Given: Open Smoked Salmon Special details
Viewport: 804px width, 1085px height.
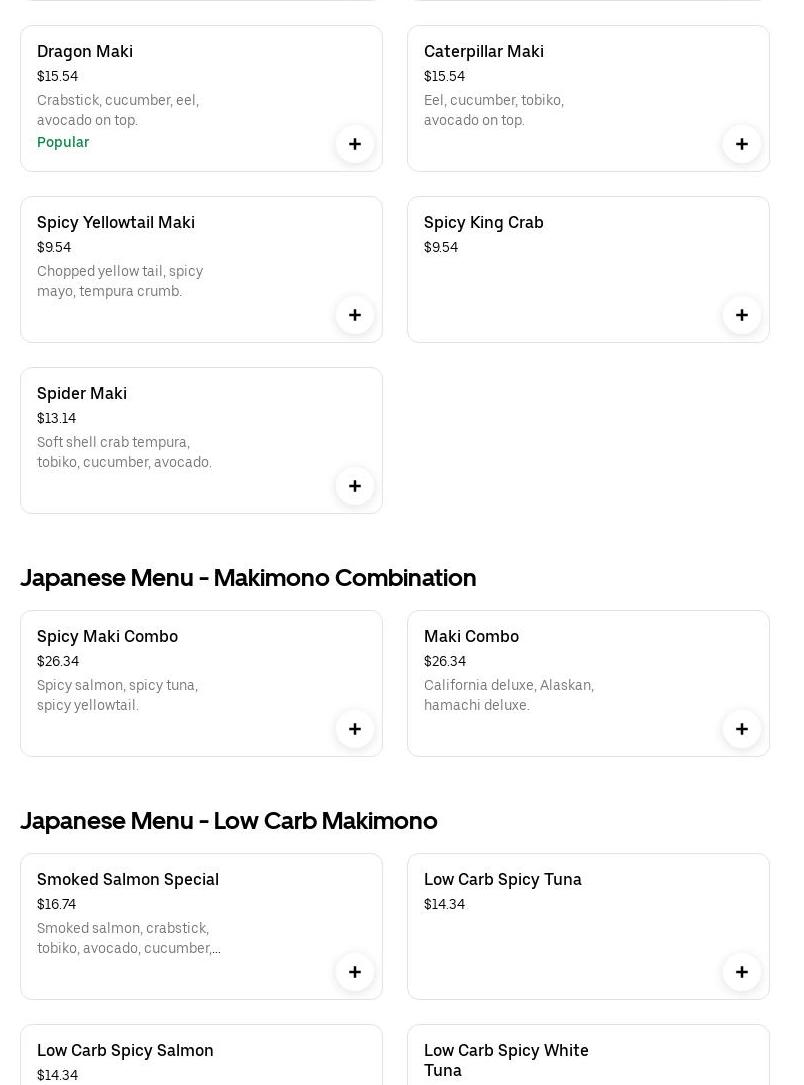Looking at the screenshot, I should click(128, 879).
